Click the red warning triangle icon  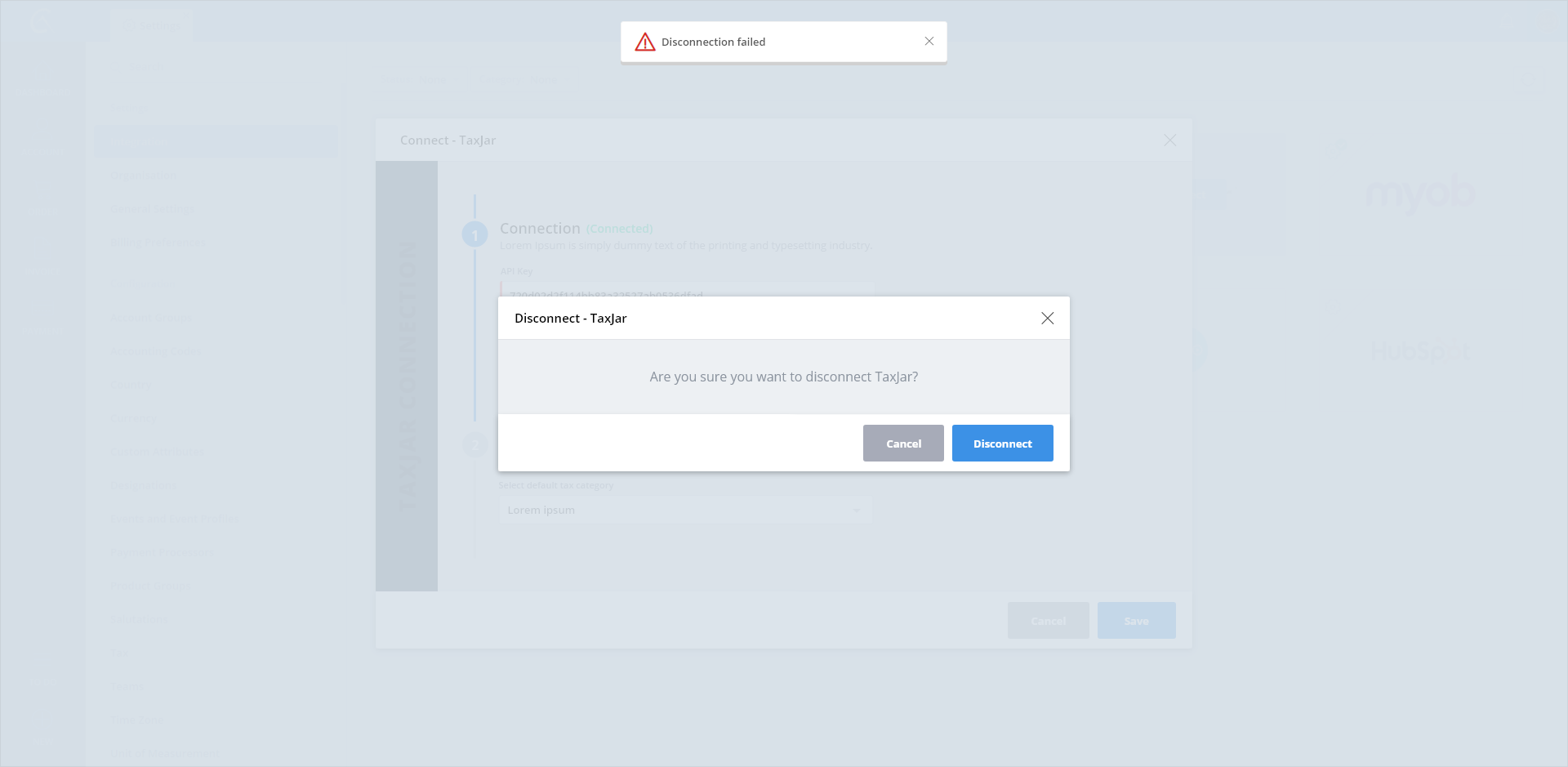(x=645, y=42)
